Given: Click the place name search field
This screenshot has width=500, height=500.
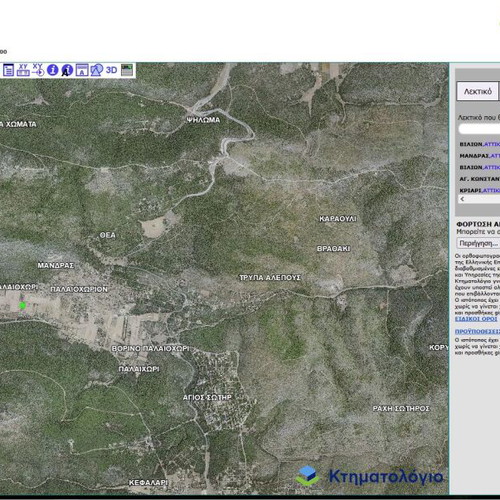Looking at the screenshot, I should click(479, 129).
